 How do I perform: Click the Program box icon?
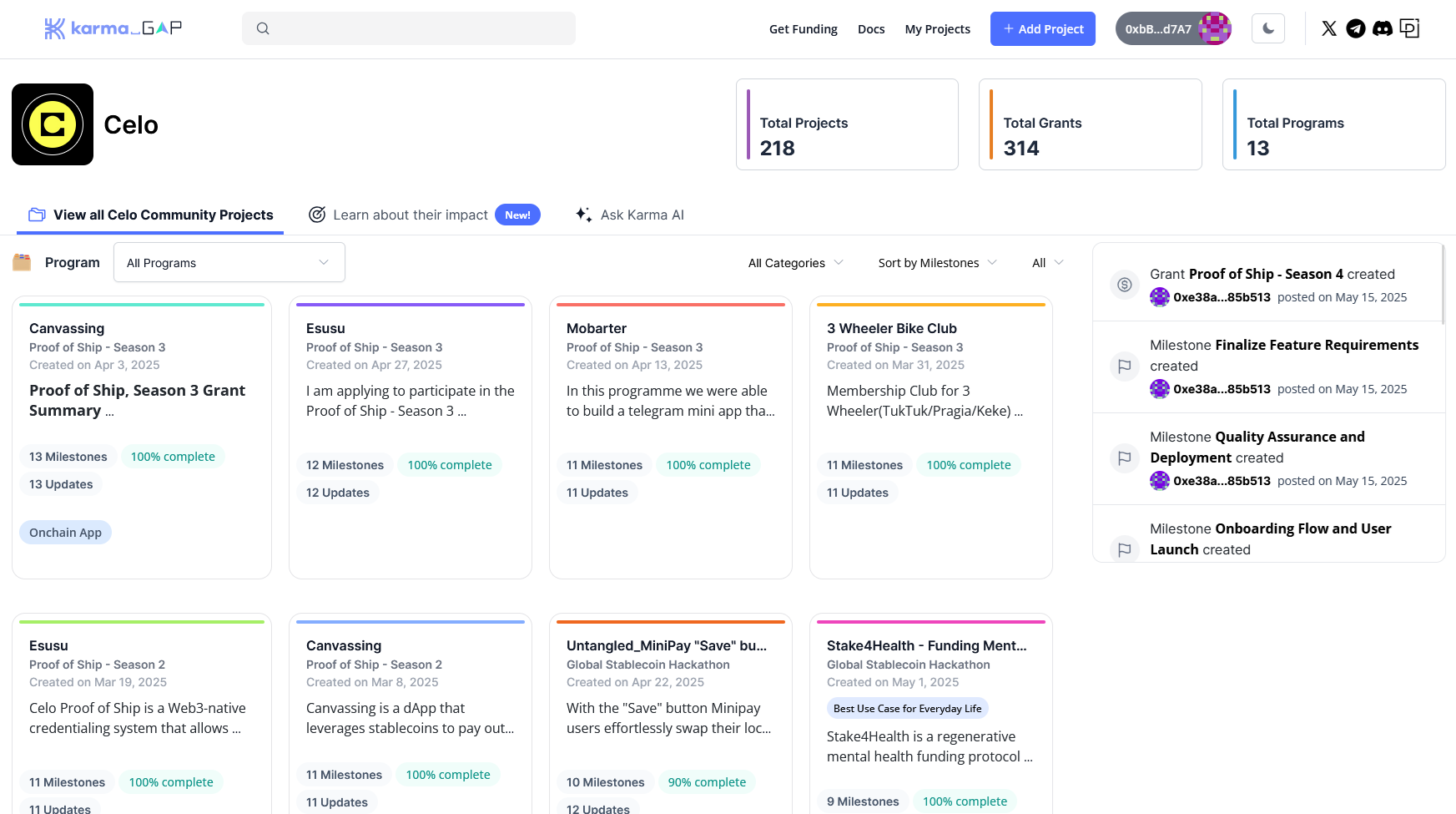22,262
